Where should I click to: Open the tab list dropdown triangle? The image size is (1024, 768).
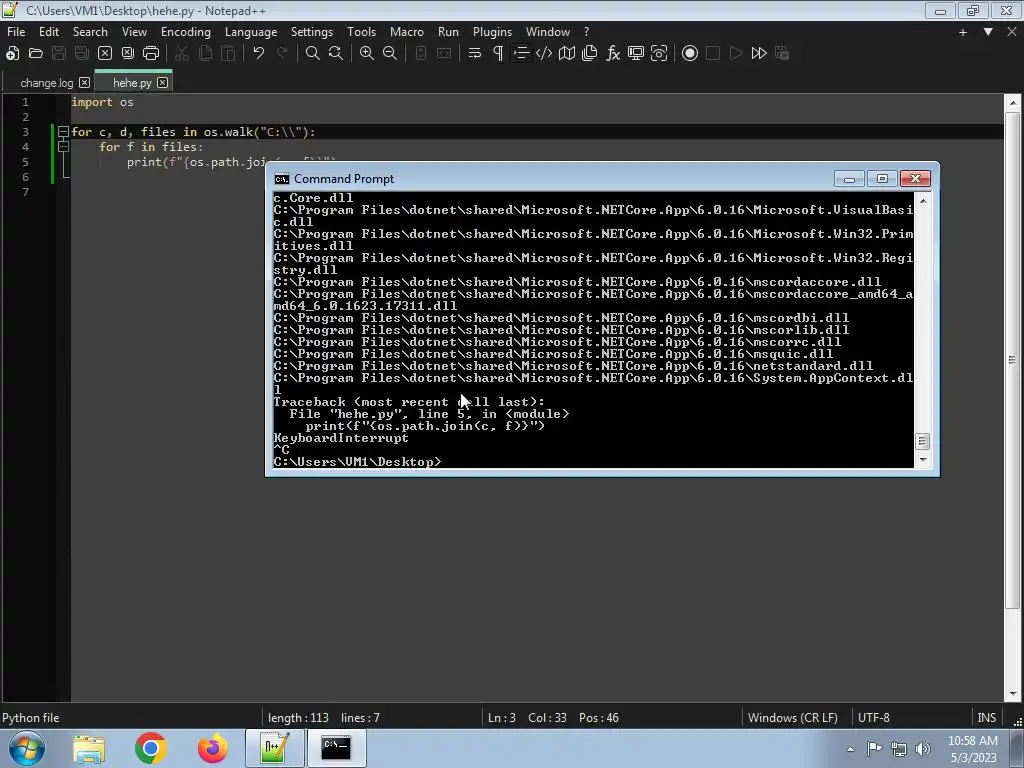pyautogui.click(x=988, y=31)
